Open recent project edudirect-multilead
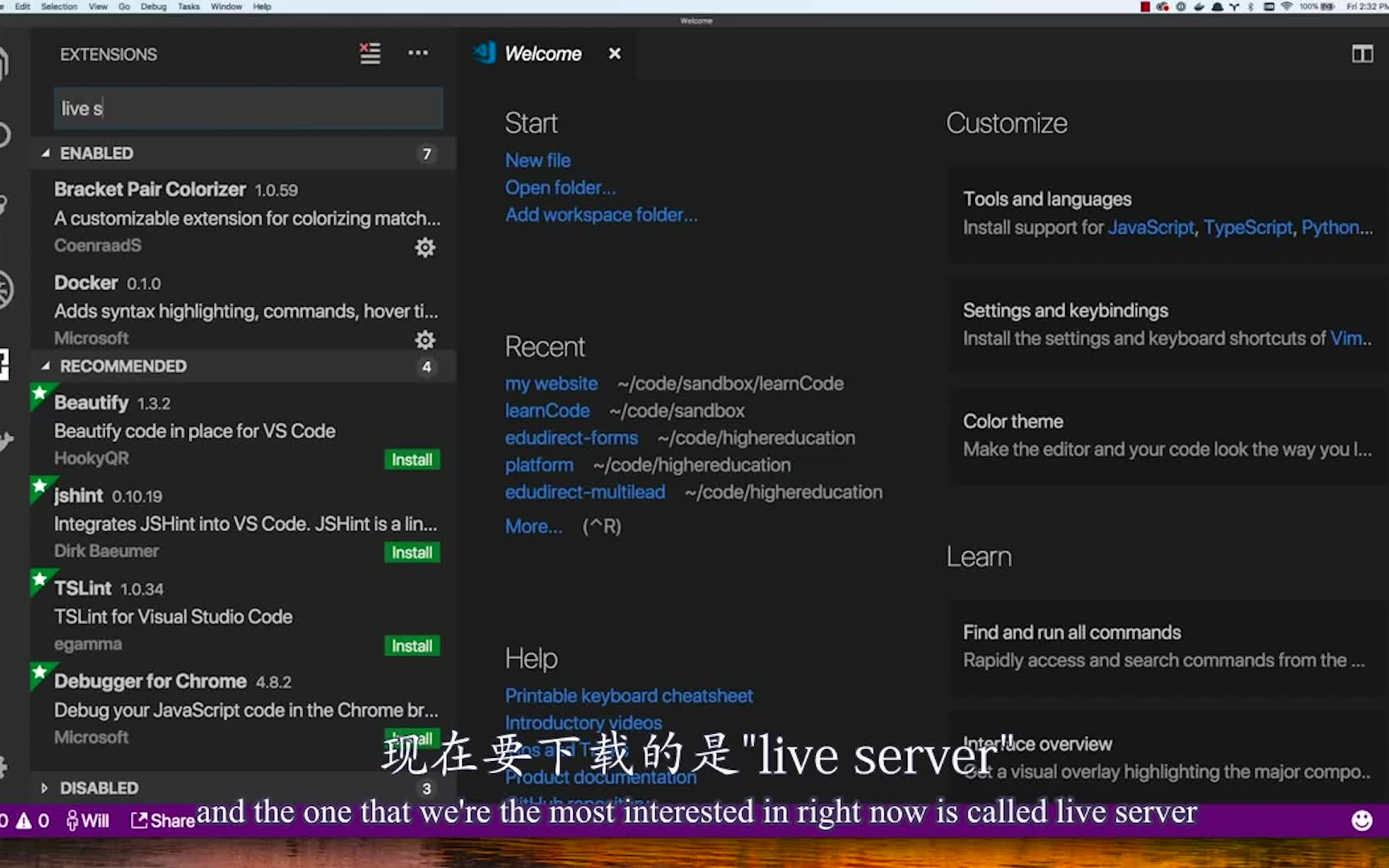Image resolution: width=1389 pixels, height=868 pixels. tap(585, 493)
